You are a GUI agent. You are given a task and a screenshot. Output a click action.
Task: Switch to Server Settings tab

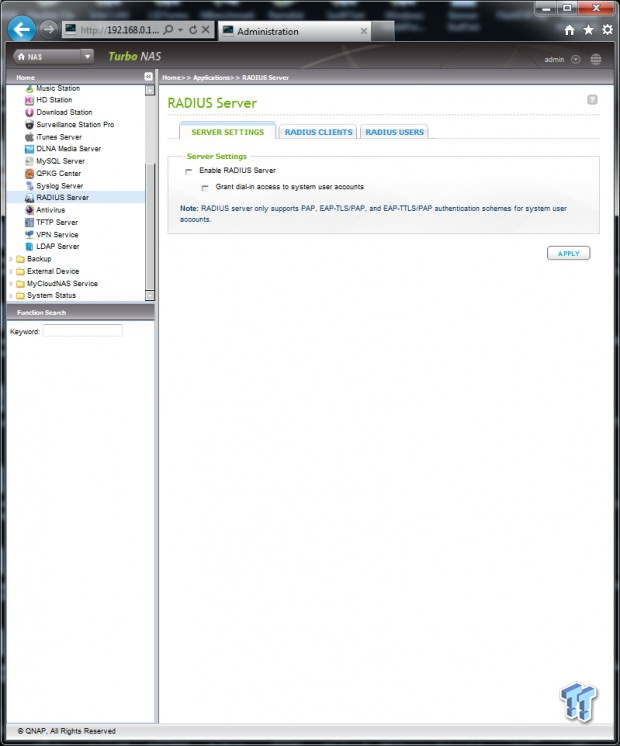(x=227, y=132)
